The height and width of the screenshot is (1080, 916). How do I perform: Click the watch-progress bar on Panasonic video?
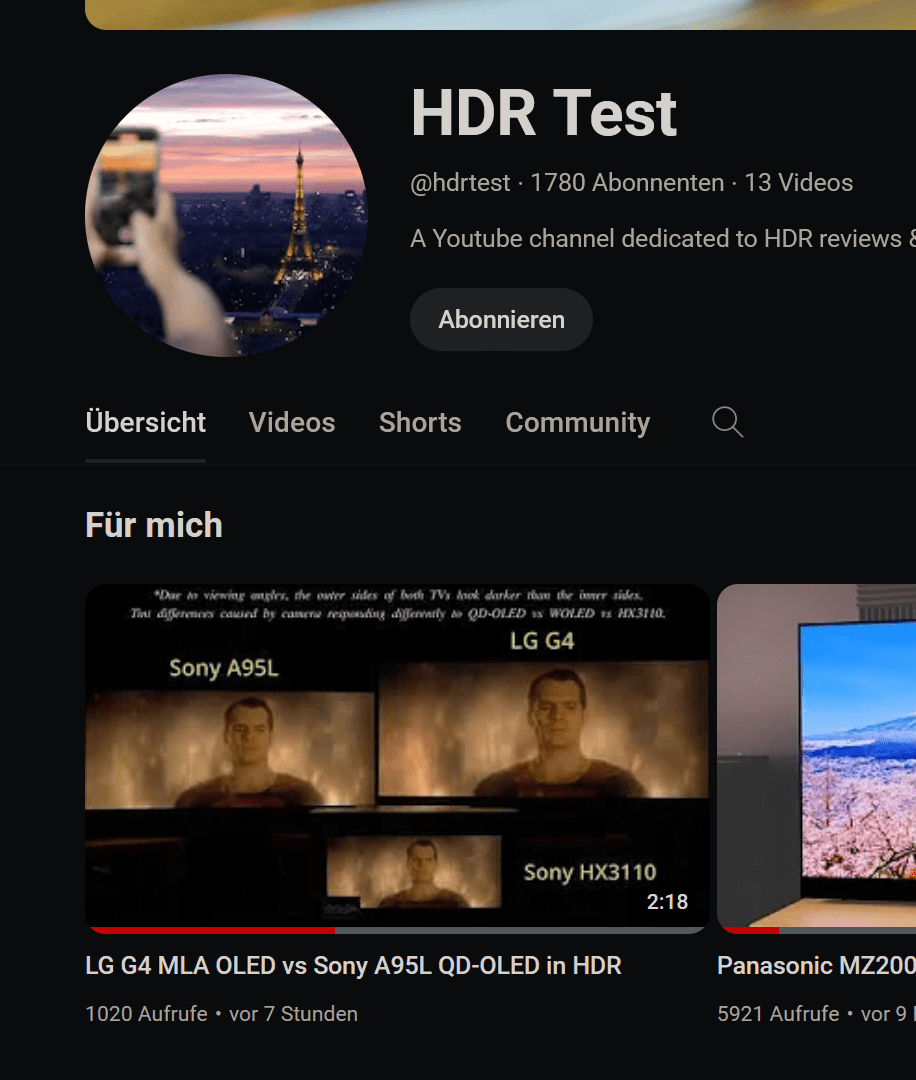(820, 931)
